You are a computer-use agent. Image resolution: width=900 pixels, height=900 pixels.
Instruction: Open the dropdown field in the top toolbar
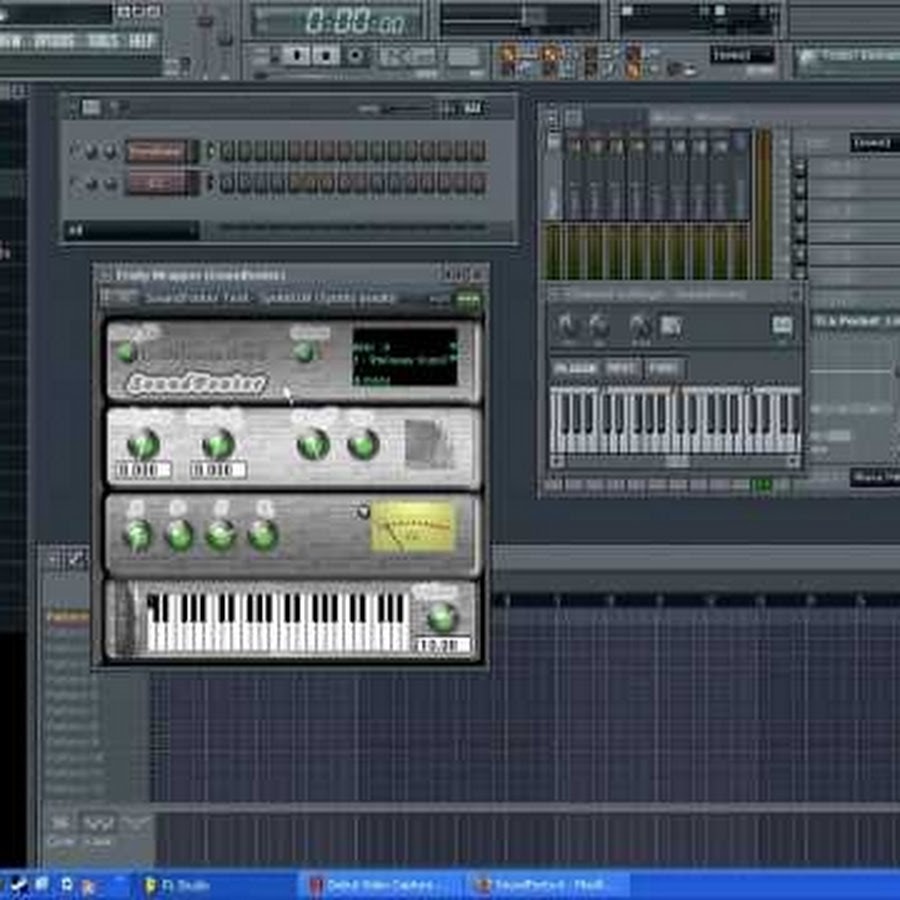click(742, 55)
